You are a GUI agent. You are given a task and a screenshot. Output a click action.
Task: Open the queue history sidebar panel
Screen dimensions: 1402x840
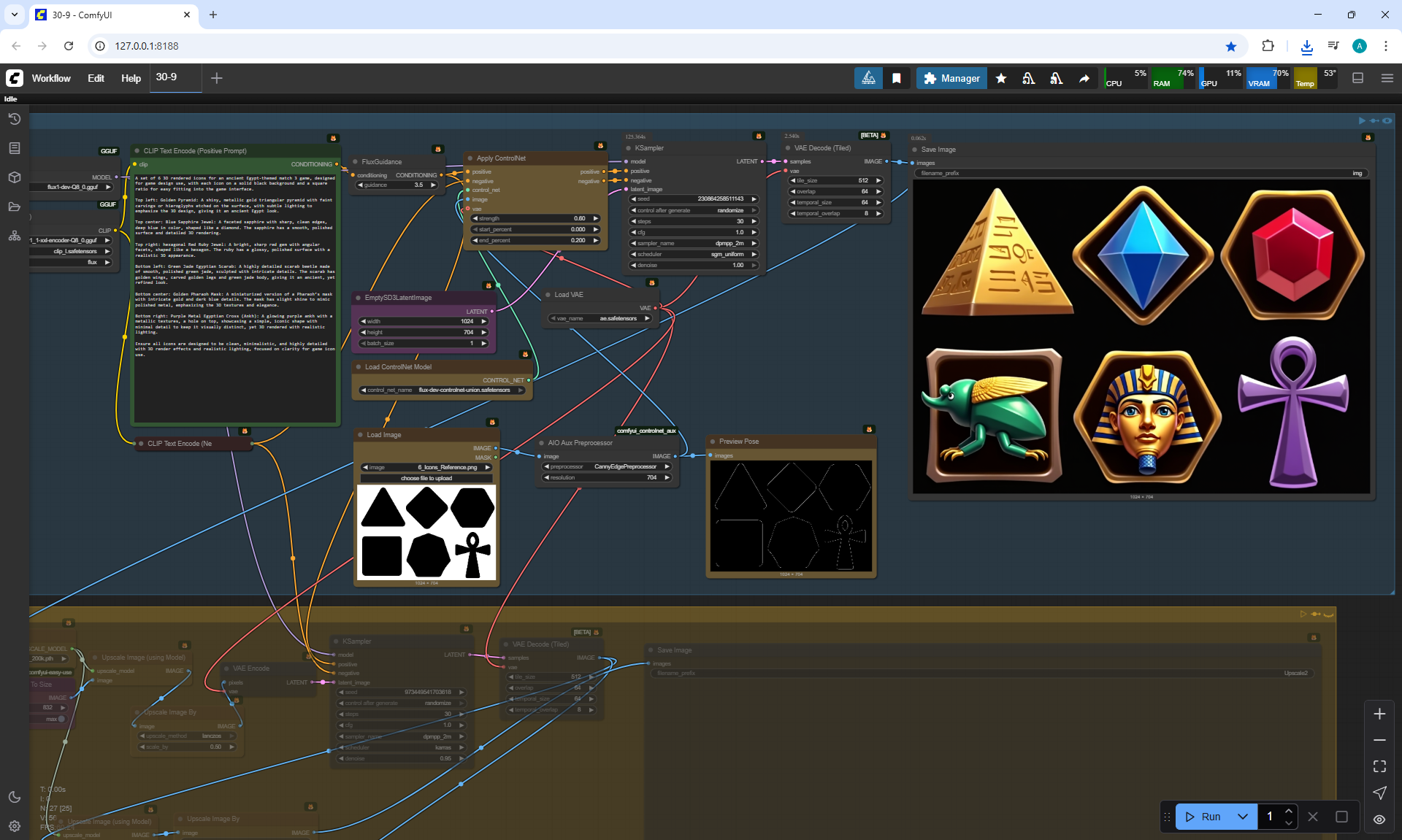pos(15,119)
